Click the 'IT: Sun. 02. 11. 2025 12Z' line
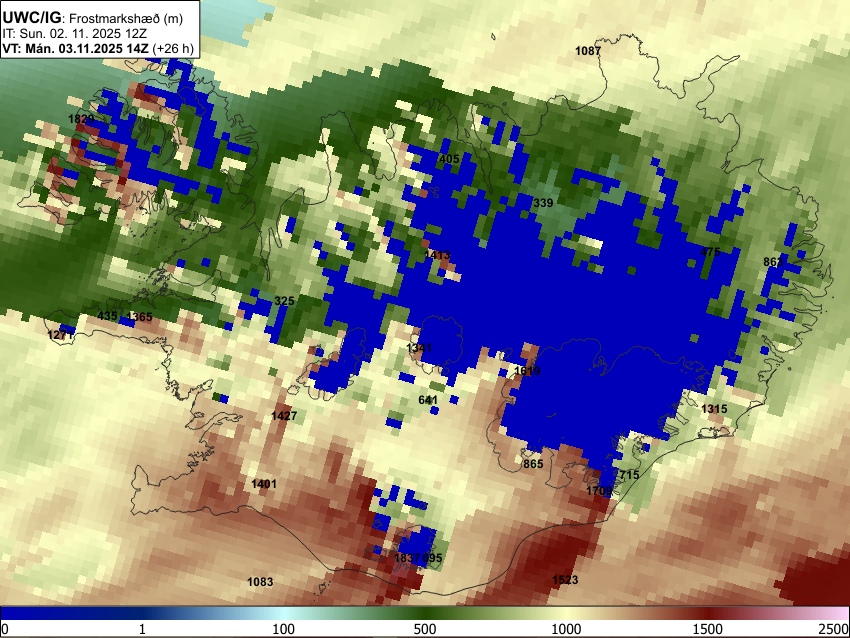 tap(75, 34)
